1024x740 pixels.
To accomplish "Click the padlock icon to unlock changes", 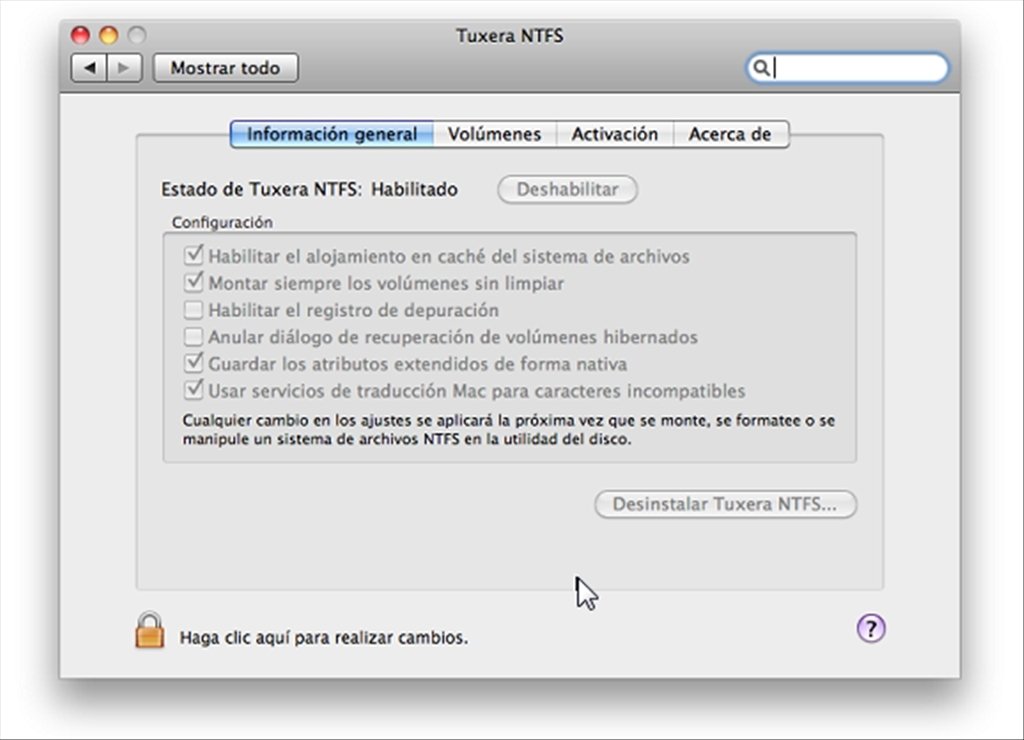I will tap(150, 630).
